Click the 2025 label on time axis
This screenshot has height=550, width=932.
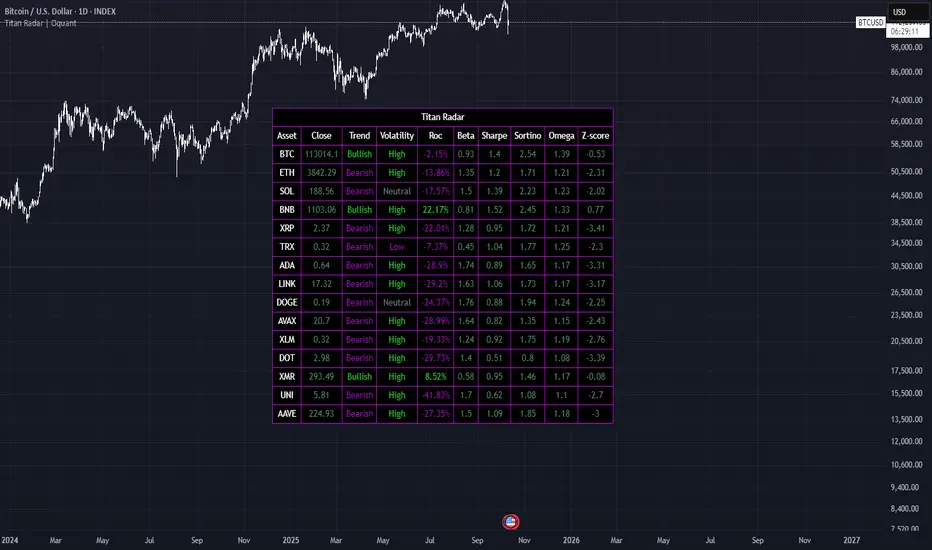tap(292, 540)
